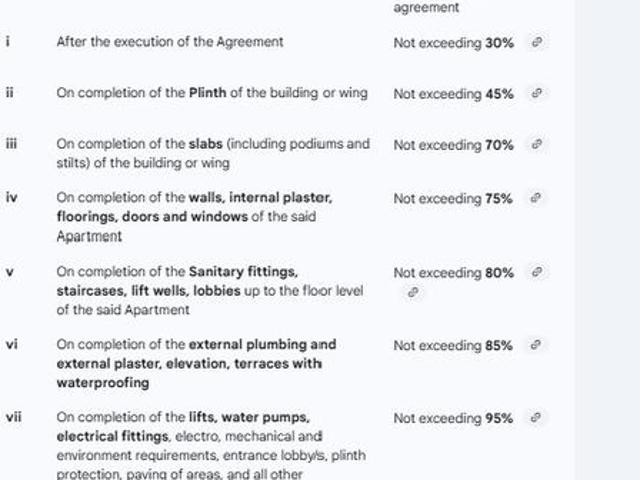Open the source link next to 45%
The width and height of the screenshot is (640, 480).
click(x=537, y=94)
